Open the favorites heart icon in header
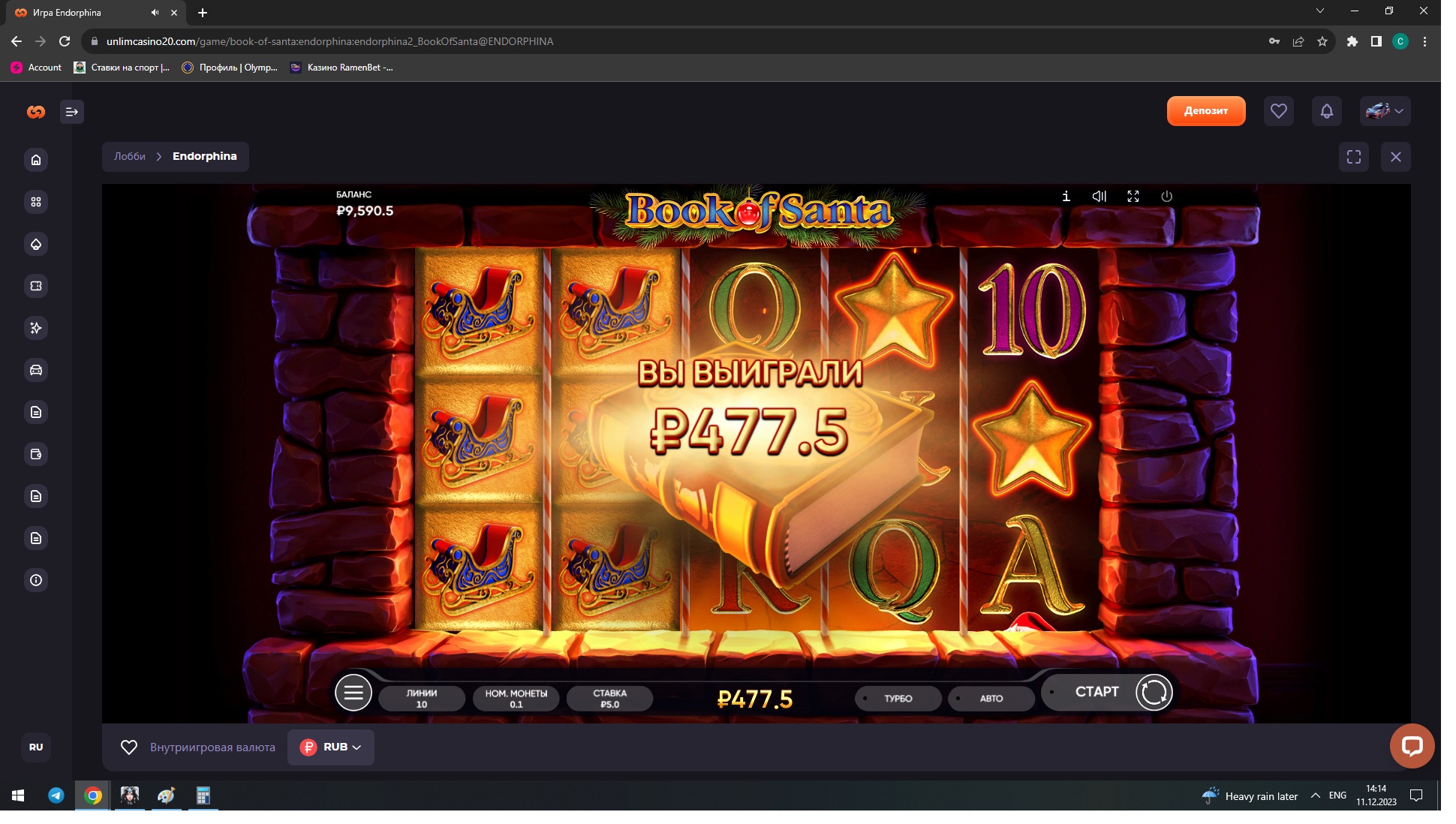 [1278, 111]
